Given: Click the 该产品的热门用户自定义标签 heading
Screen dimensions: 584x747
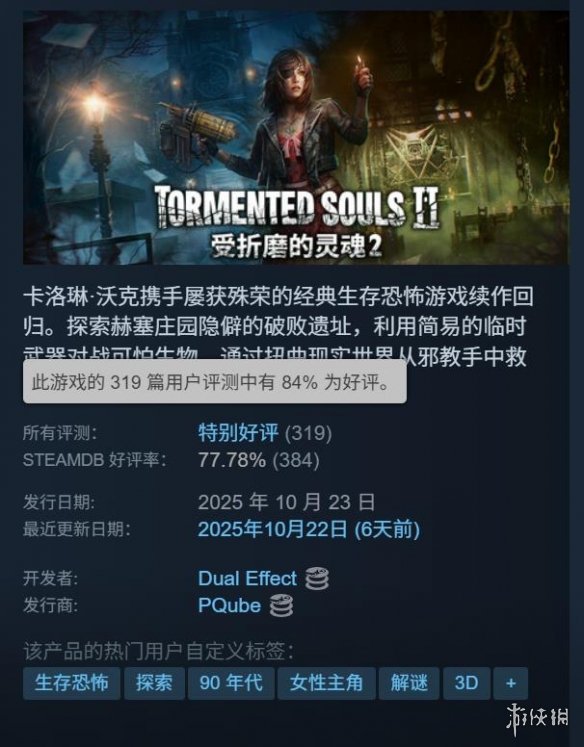Looking at the screenshot, I should pos(158,651).
